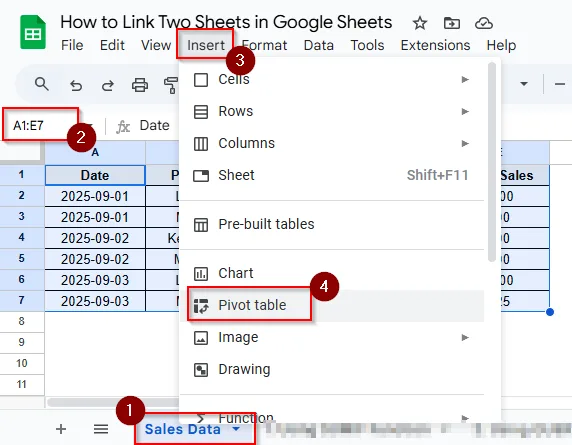Open the Extensions menu
Screen dimensions: 572x445
(x=435, y=45)
